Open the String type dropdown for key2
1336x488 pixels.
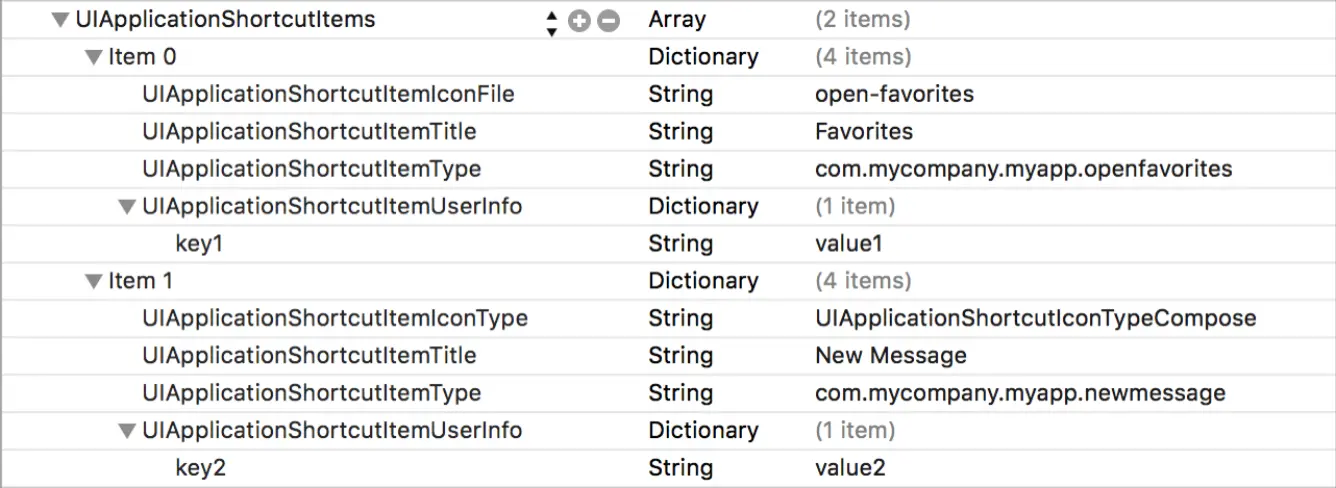coord(680,468)
